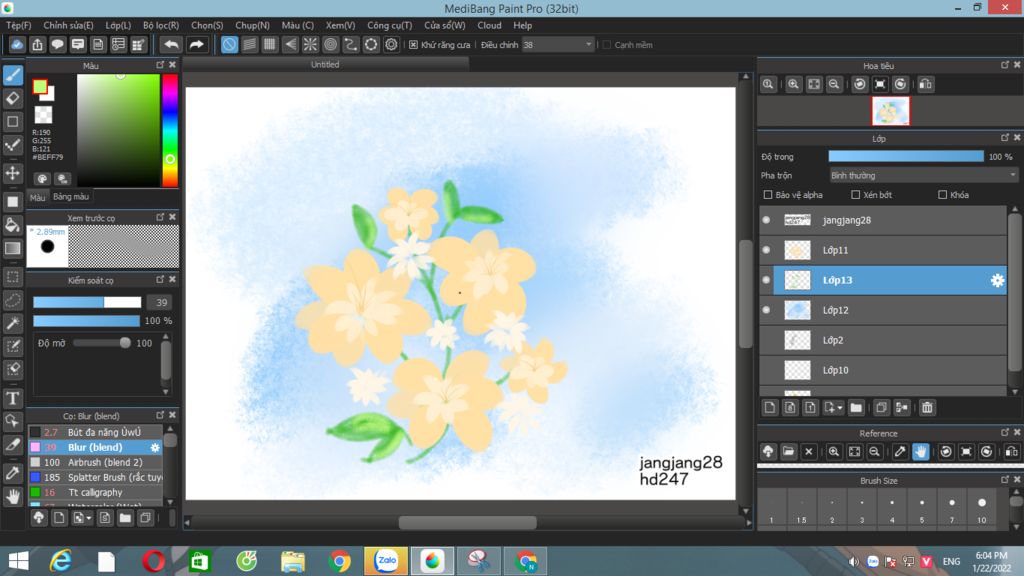Switch to the Untitled document tab
The image size is (1024, 576).
325,64
